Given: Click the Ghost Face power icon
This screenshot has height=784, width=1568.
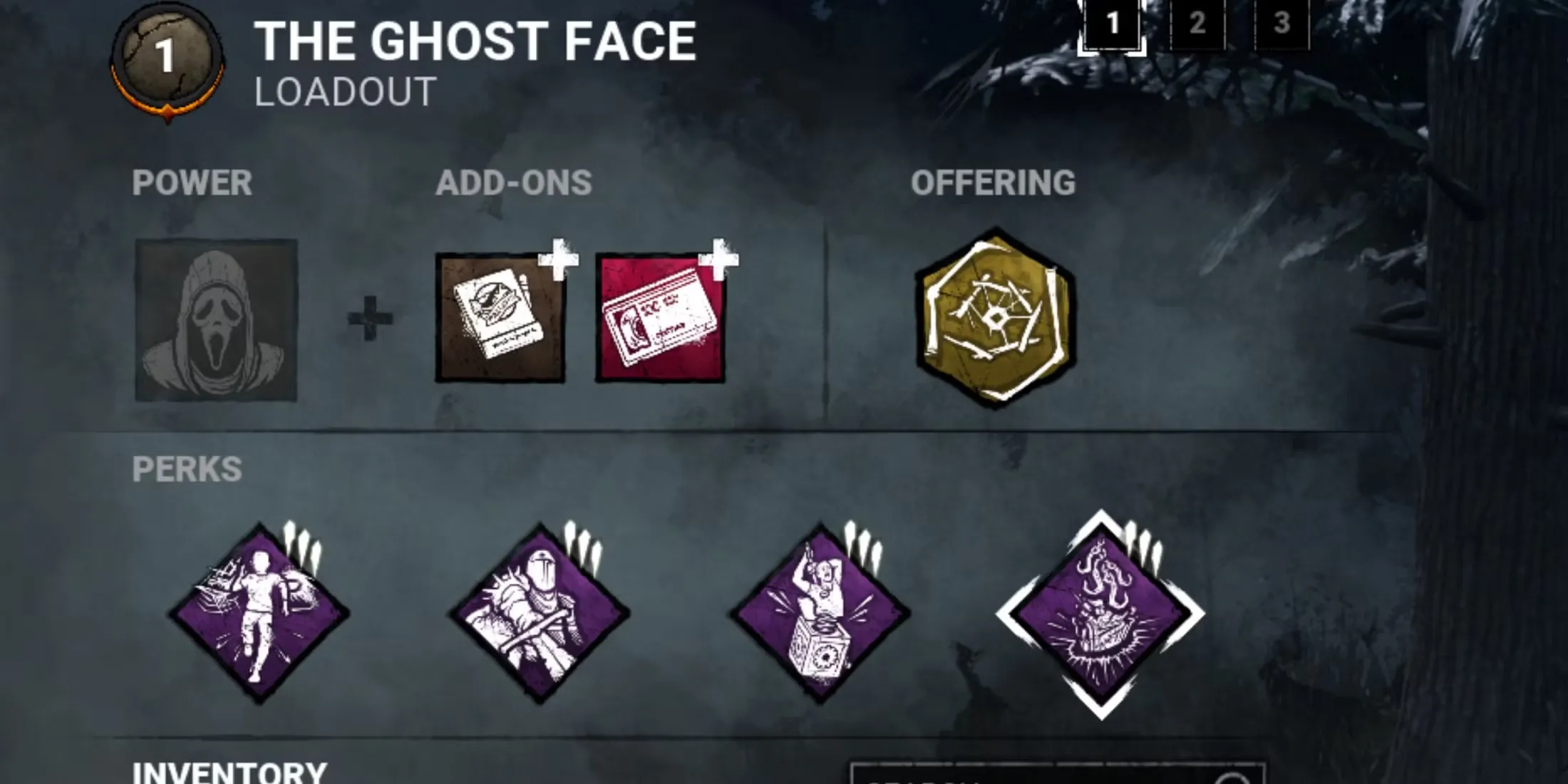Looking at the screenshot, I should coord(216,320).
